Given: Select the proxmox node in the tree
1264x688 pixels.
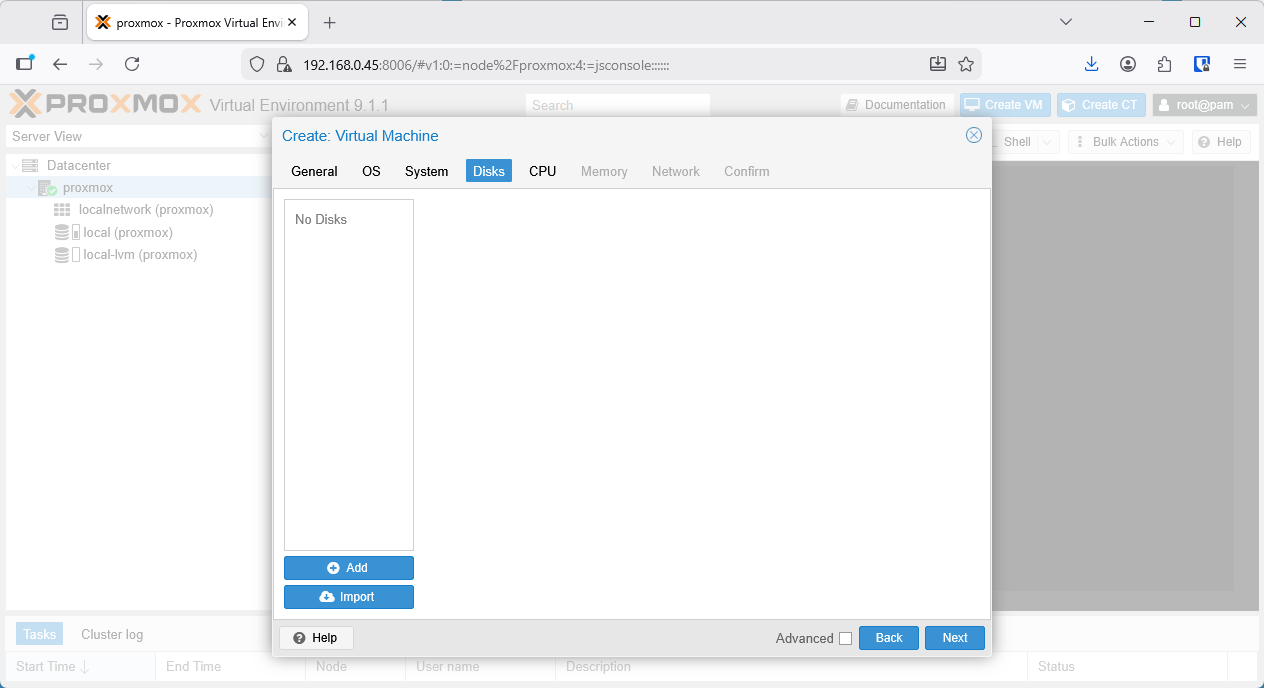Looking at the screenshot, I should 88,187.
